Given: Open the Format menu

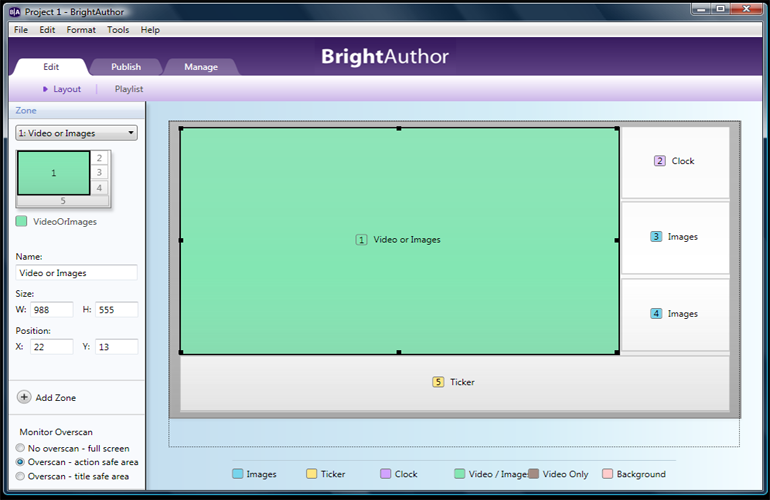Looking at the screenshot, I should pos(81,30).
